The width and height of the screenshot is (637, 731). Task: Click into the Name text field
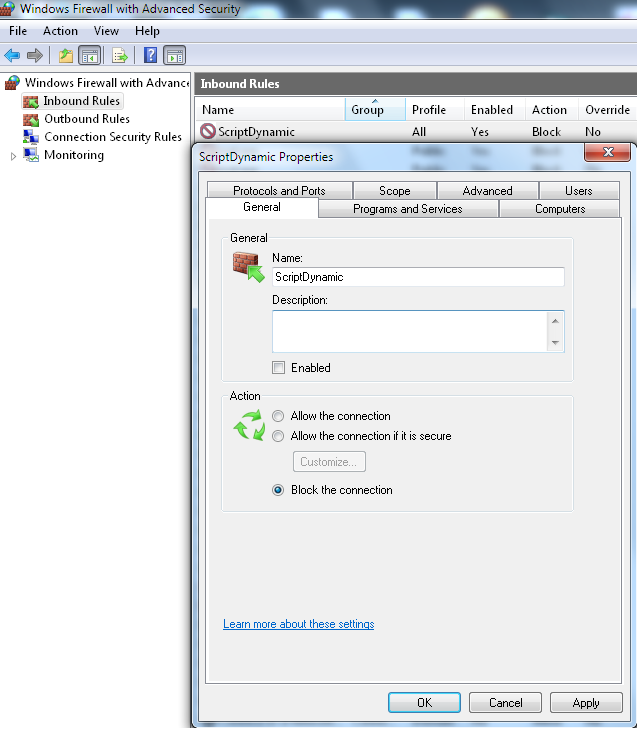pos(417,277)
